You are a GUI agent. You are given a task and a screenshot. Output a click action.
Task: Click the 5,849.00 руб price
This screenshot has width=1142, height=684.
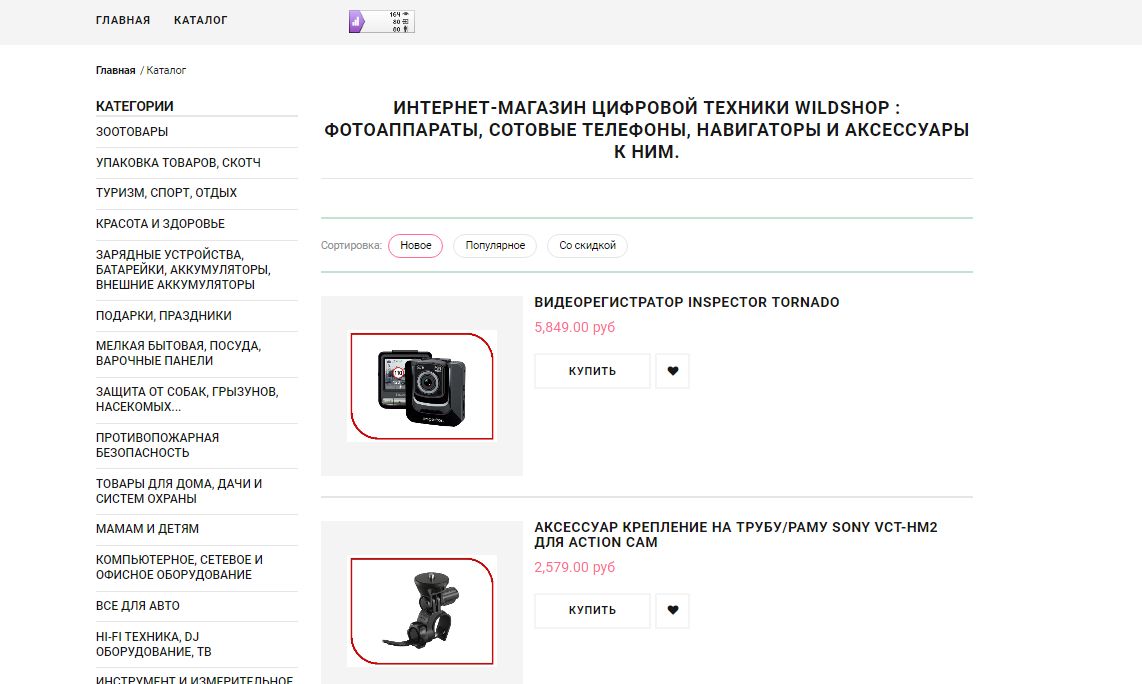[x=575, y=328]
